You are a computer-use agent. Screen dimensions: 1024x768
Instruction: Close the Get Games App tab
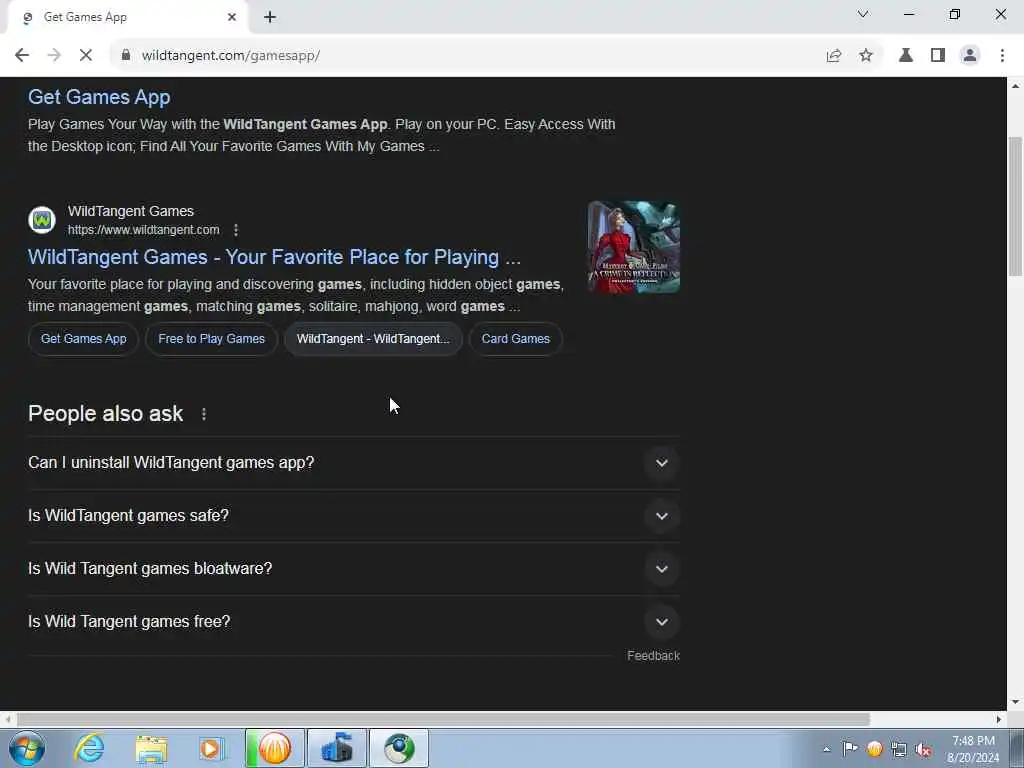point(232,17)
